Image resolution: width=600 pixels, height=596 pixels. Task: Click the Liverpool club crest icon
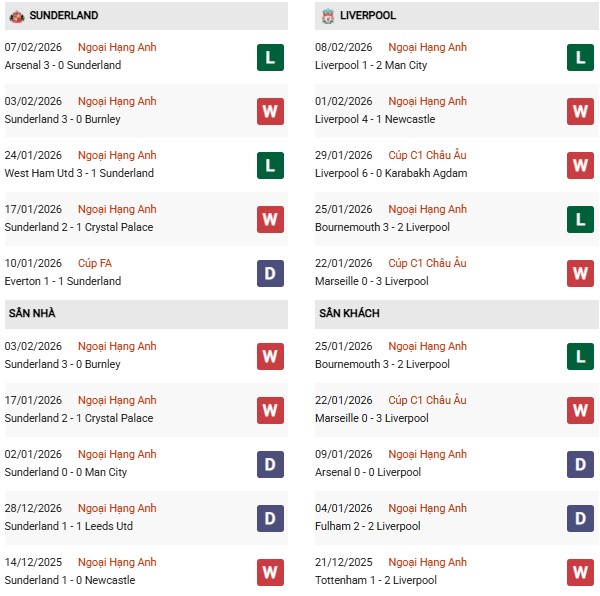coord(329,16)
